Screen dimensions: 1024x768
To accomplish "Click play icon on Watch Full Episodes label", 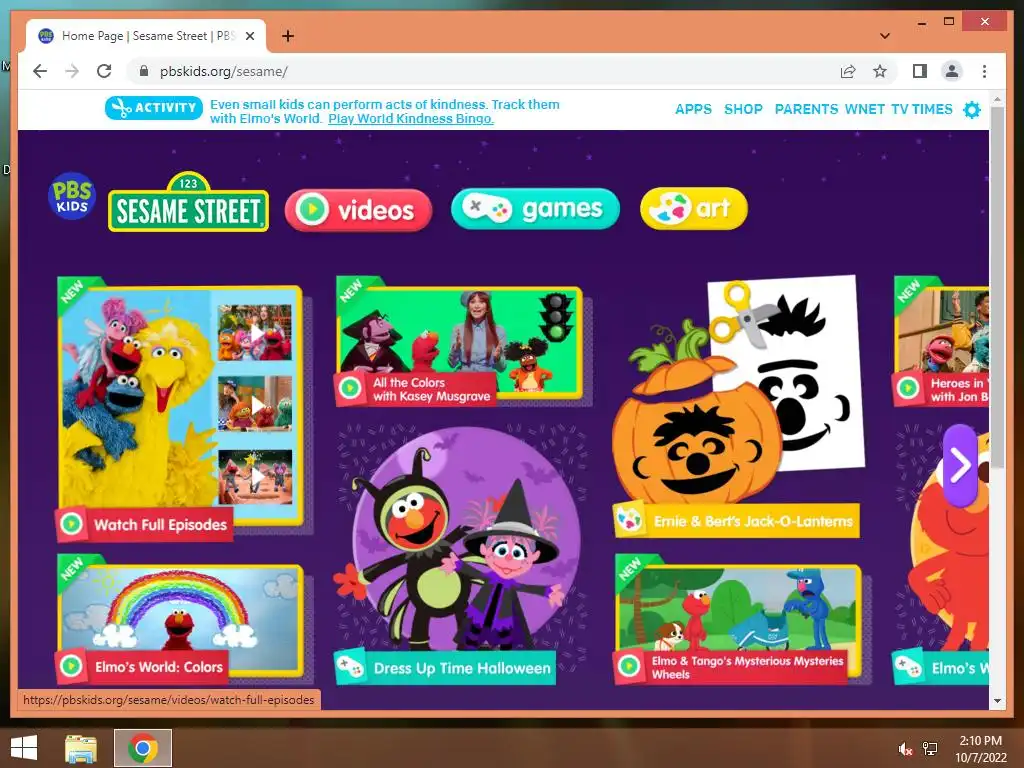I will coord(71,523).
